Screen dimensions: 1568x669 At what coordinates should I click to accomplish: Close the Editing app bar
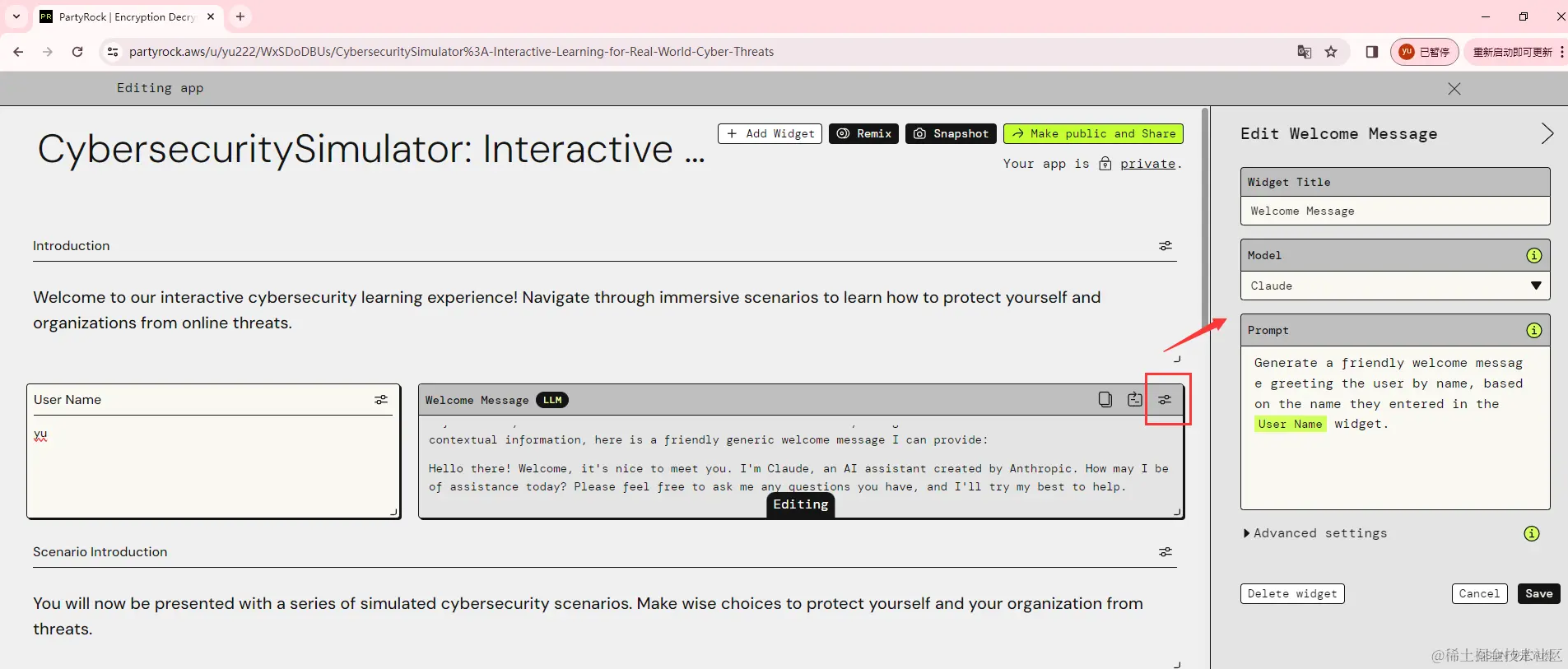(x=1454, y=88)
